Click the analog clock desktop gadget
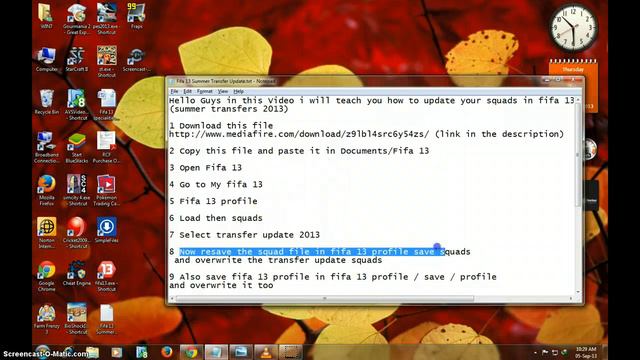This screenshot has height=360, width=640. (573, 27)
